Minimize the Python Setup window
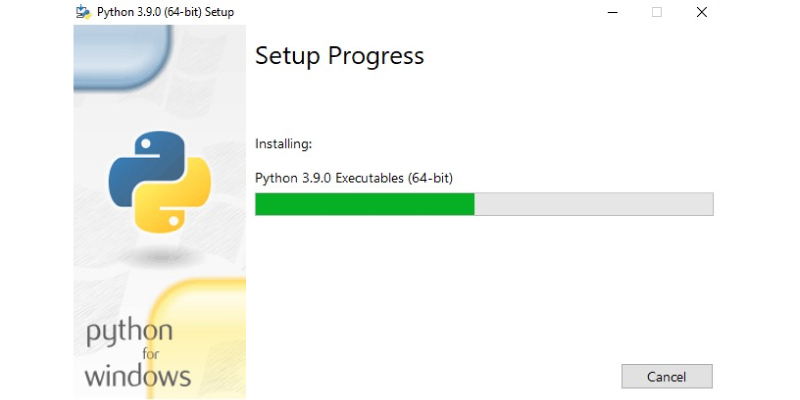 (x=613, y=12)
